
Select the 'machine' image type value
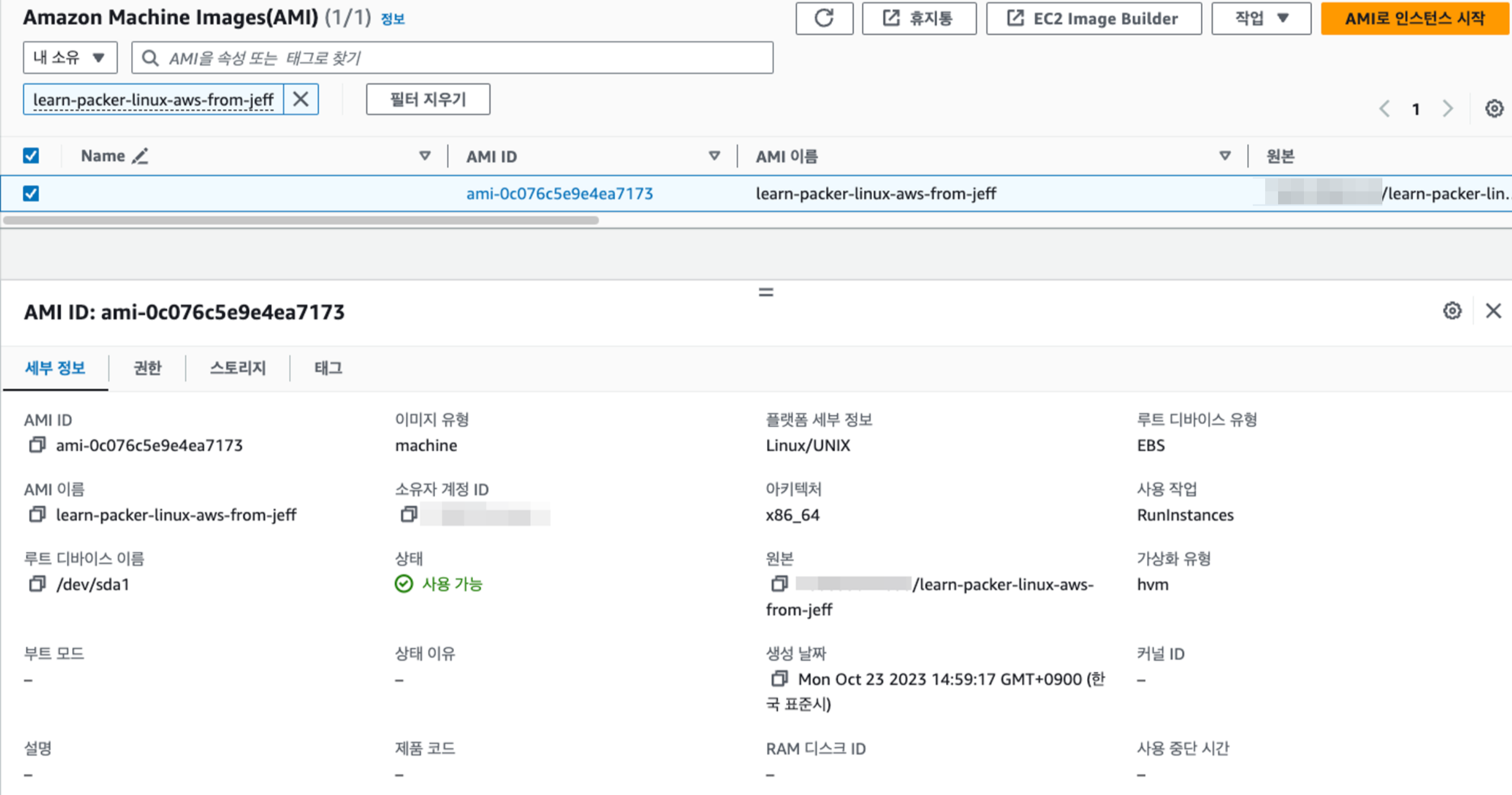click(426, 446)
